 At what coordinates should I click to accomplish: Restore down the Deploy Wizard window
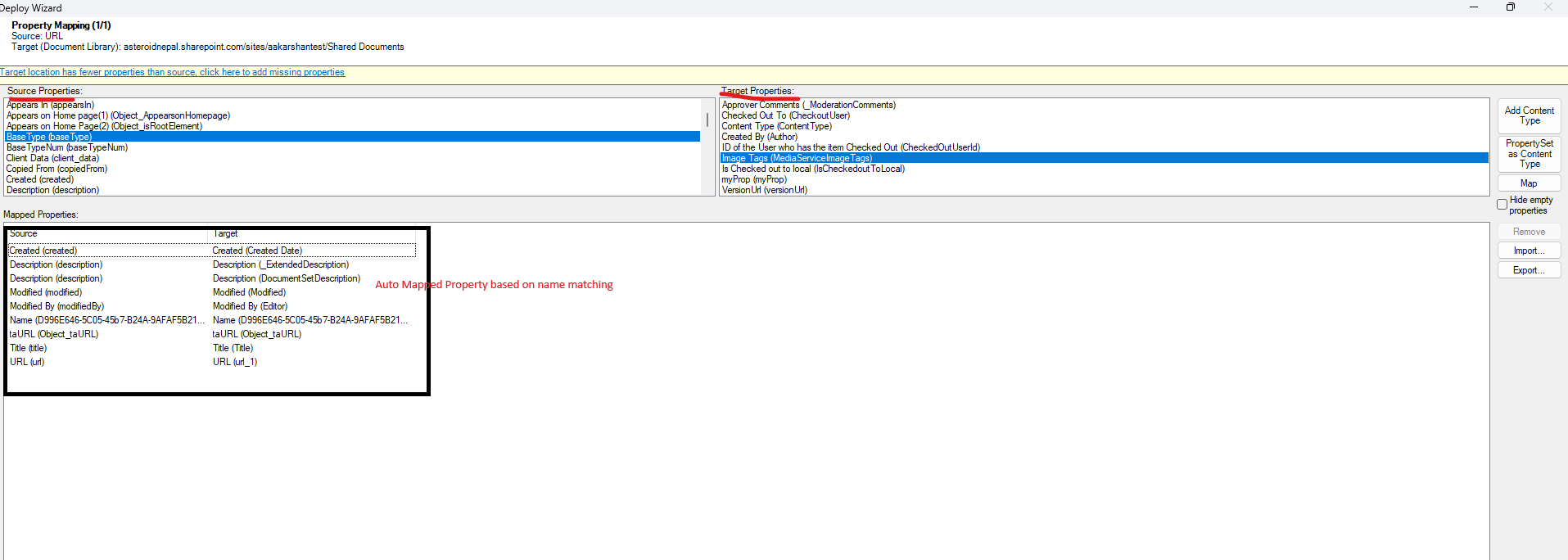(x=1511, y=7)
